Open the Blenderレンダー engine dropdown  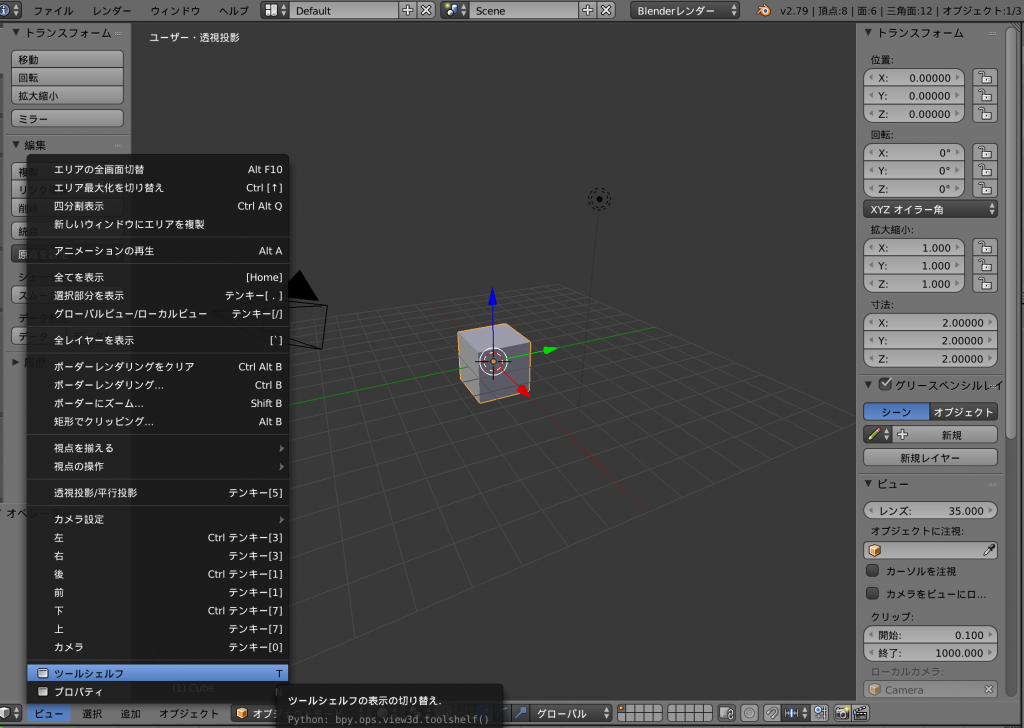tap(684, 10)
